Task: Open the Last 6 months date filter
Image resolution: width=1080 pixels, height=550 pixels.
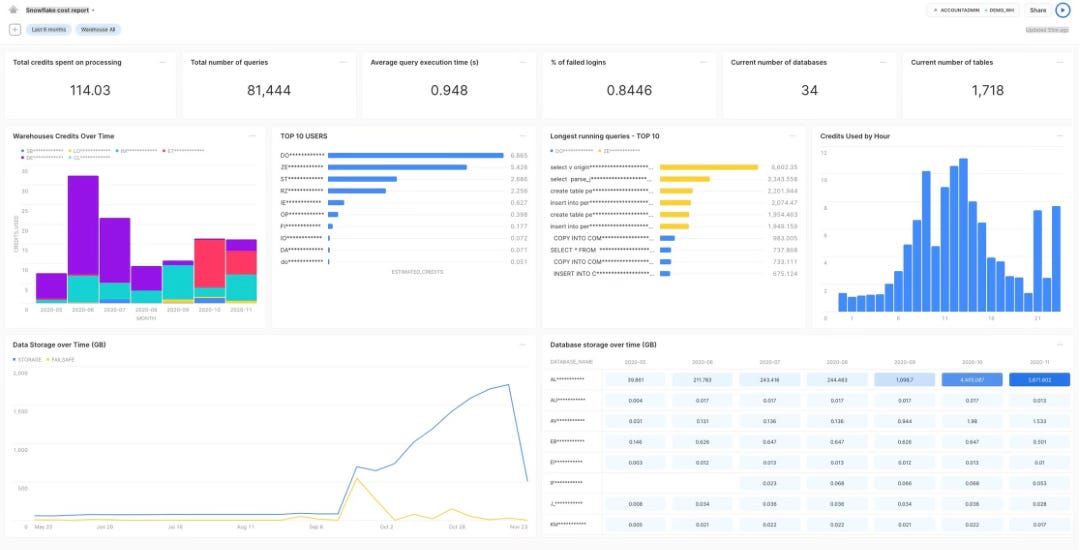Action: [x=49, y=30]
